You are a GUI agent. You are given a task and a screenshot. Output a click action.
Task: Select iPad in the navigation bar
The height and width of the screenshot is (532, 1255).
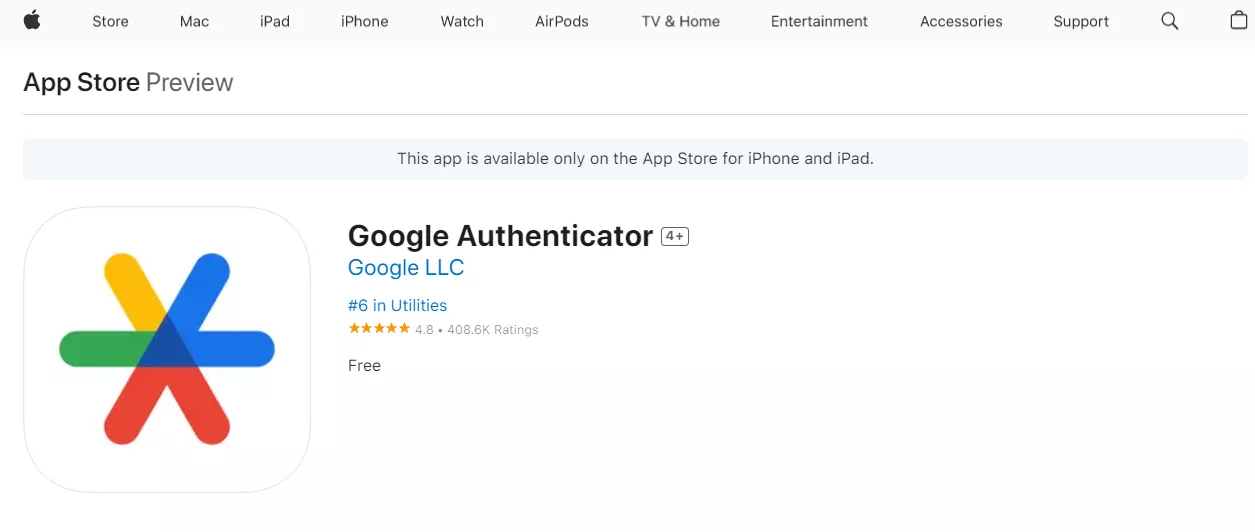click(275, 21)
